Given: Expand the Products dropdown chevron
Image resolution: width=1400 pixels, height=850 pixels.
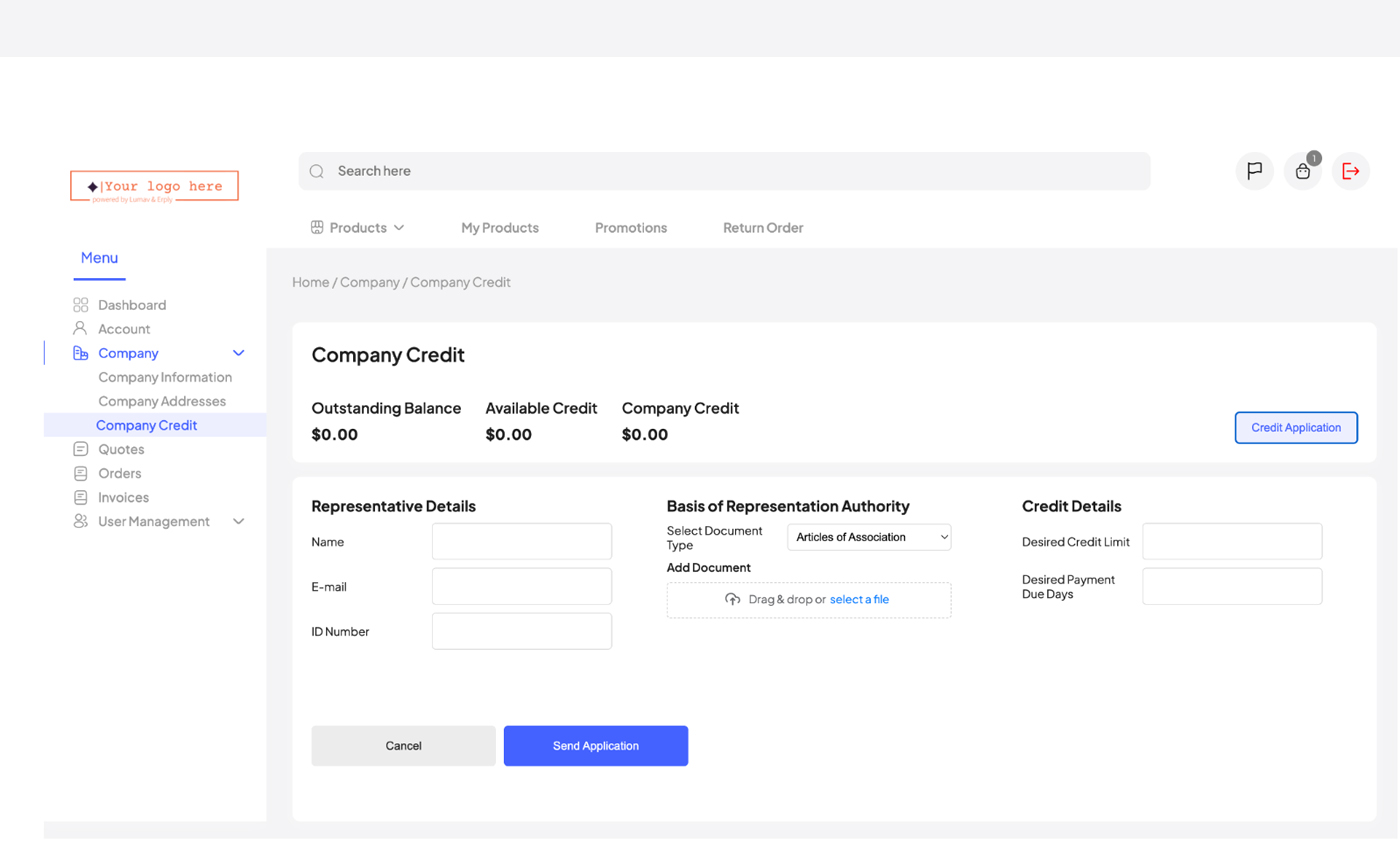Looking at the screenshot, I should (399, 228).
